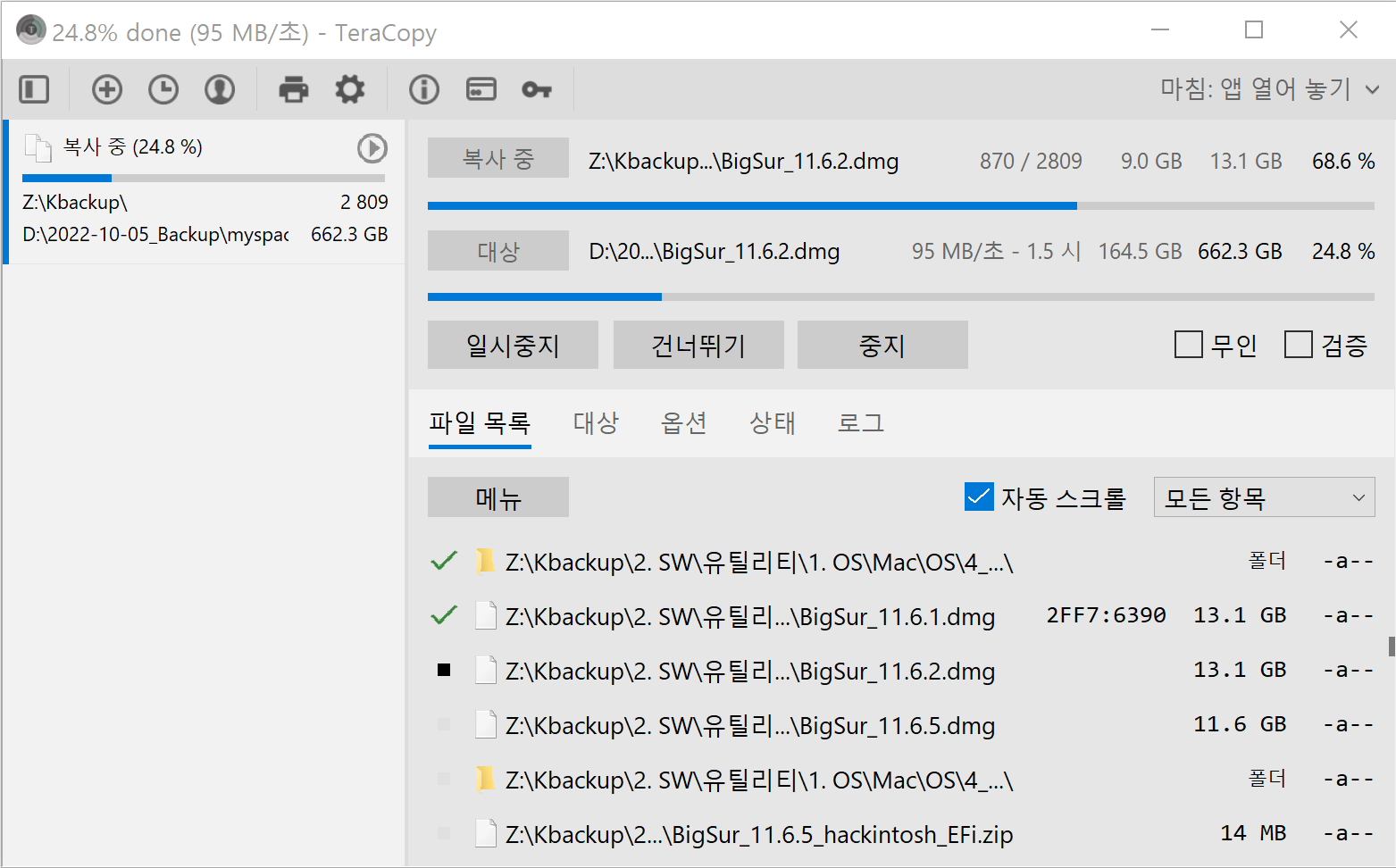The image size is (1396, 868).
Task: Click the checksum 2FF7:6390 value
Action: point(1106,615)
